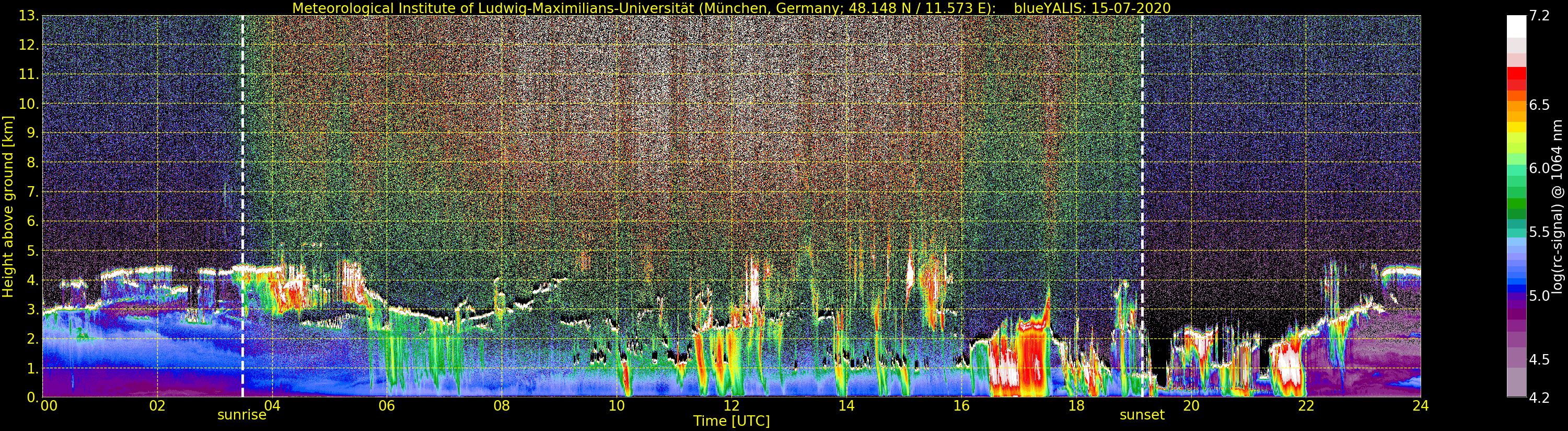Click the 06 tick on the time axis
Screen dimensions: 1568x431
(387, 405)
